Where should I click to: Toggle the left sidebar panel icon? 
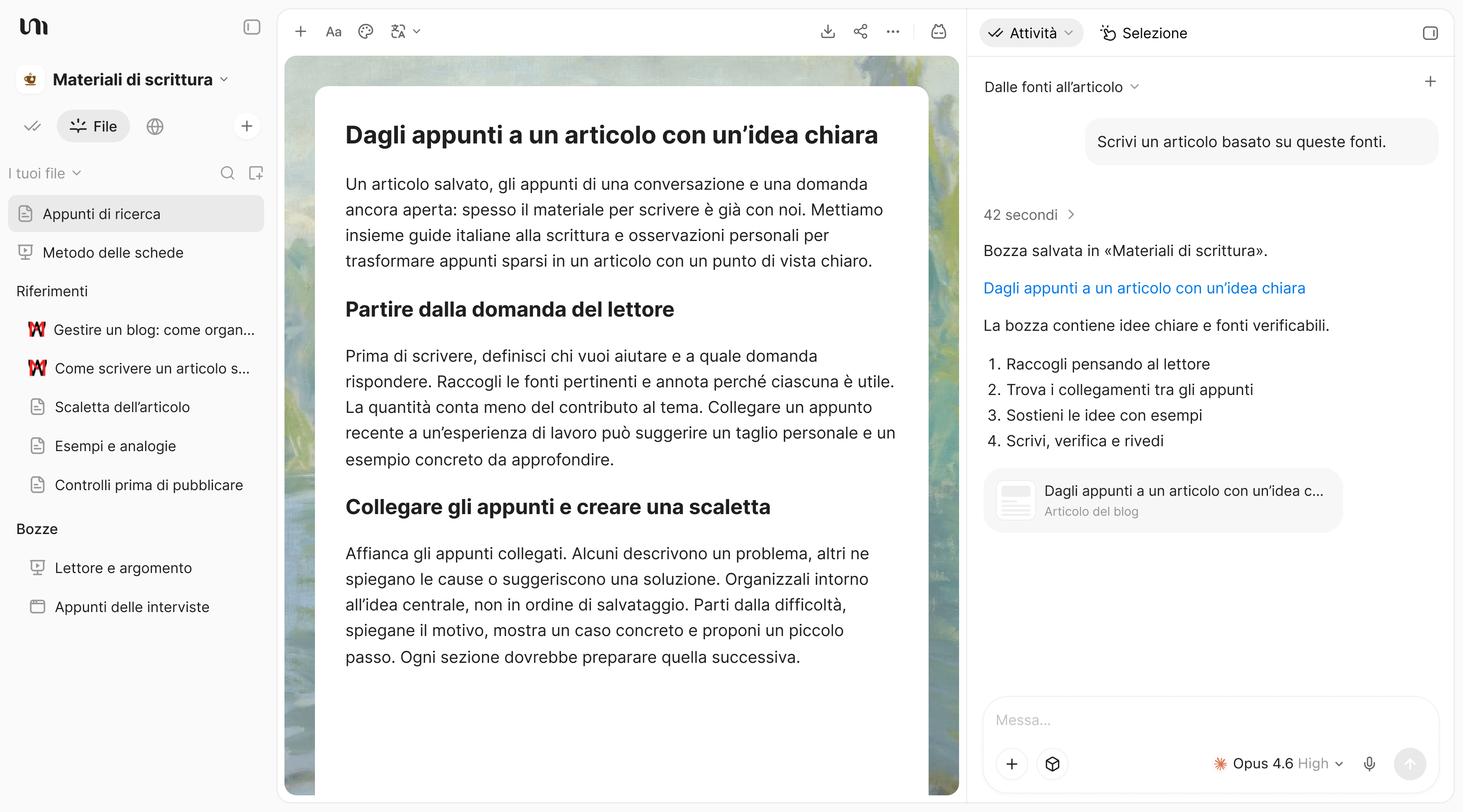[x=252, y=27]
